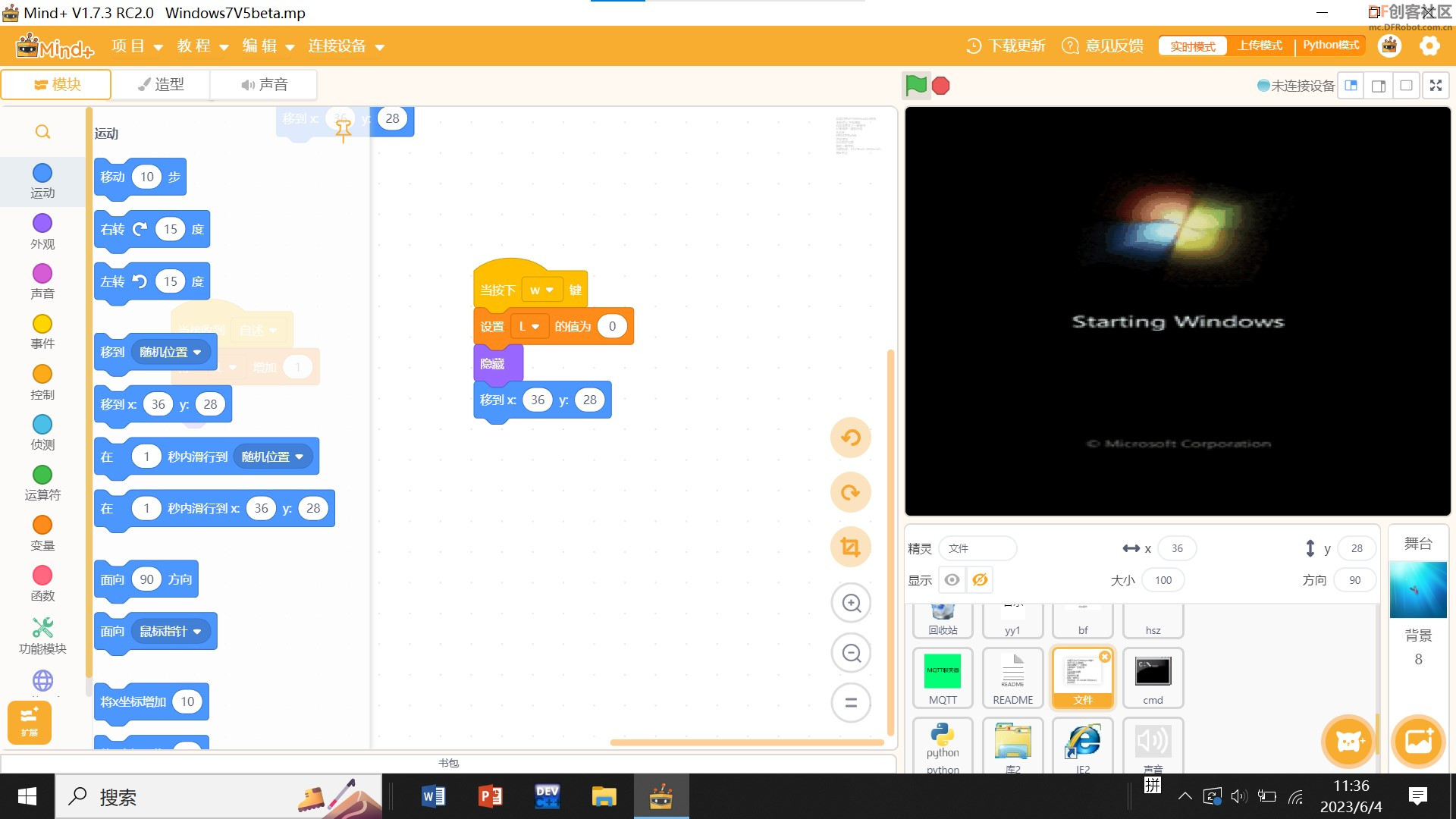The width and height of the screenshot is (1456, 819).
Task: Select the 隐藏 hide block in script
Action: pos(497,363)
